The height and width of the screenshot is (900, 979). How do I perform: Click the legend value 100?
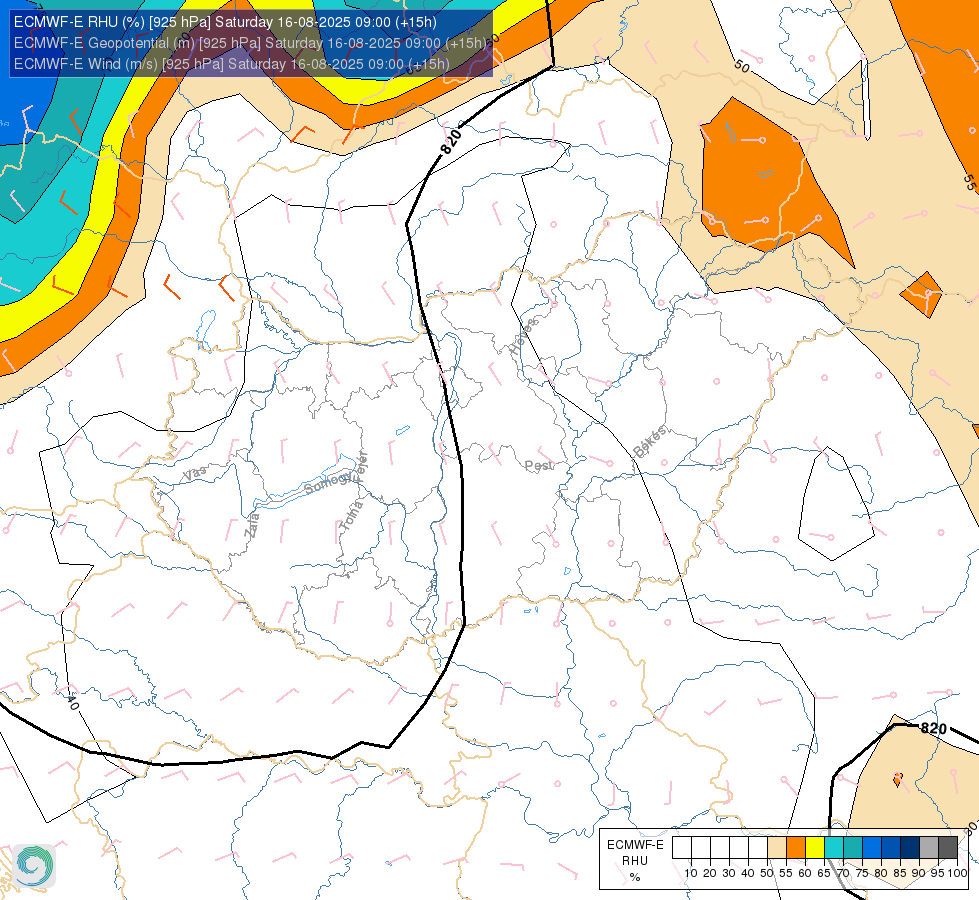(x=957, y=873)
